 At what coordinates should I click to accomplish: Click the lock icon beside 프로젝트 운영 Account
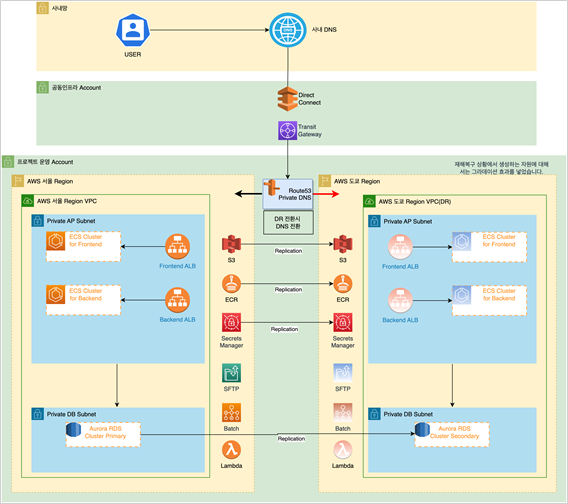pyautogui.click(x=8, y=162)
